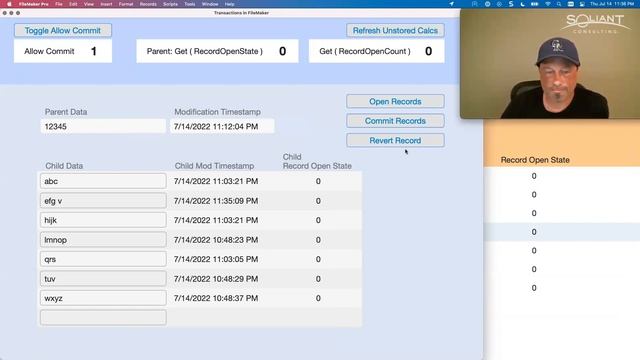Click the child data field 'efg v'
Image resolution: width=640 pixels, height=360 pixels.
coord(103,201)
